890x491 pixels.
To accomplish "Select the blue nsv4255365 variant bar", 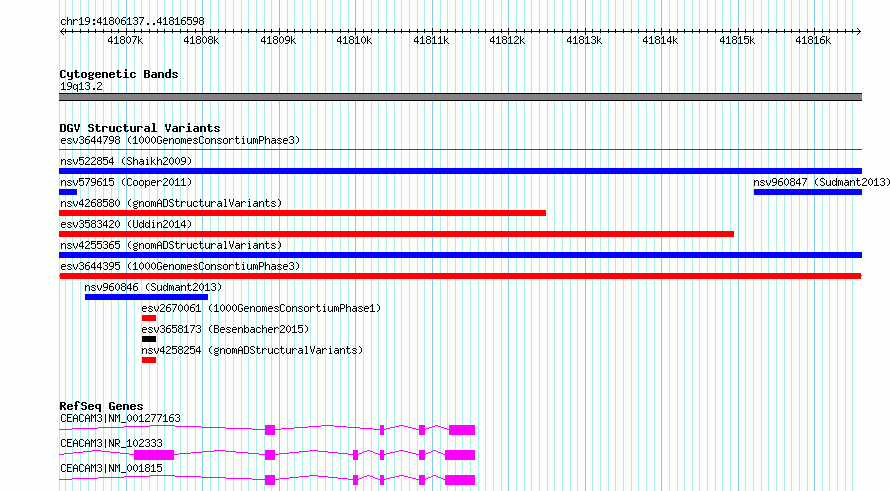I will click(x=460, y=255).
